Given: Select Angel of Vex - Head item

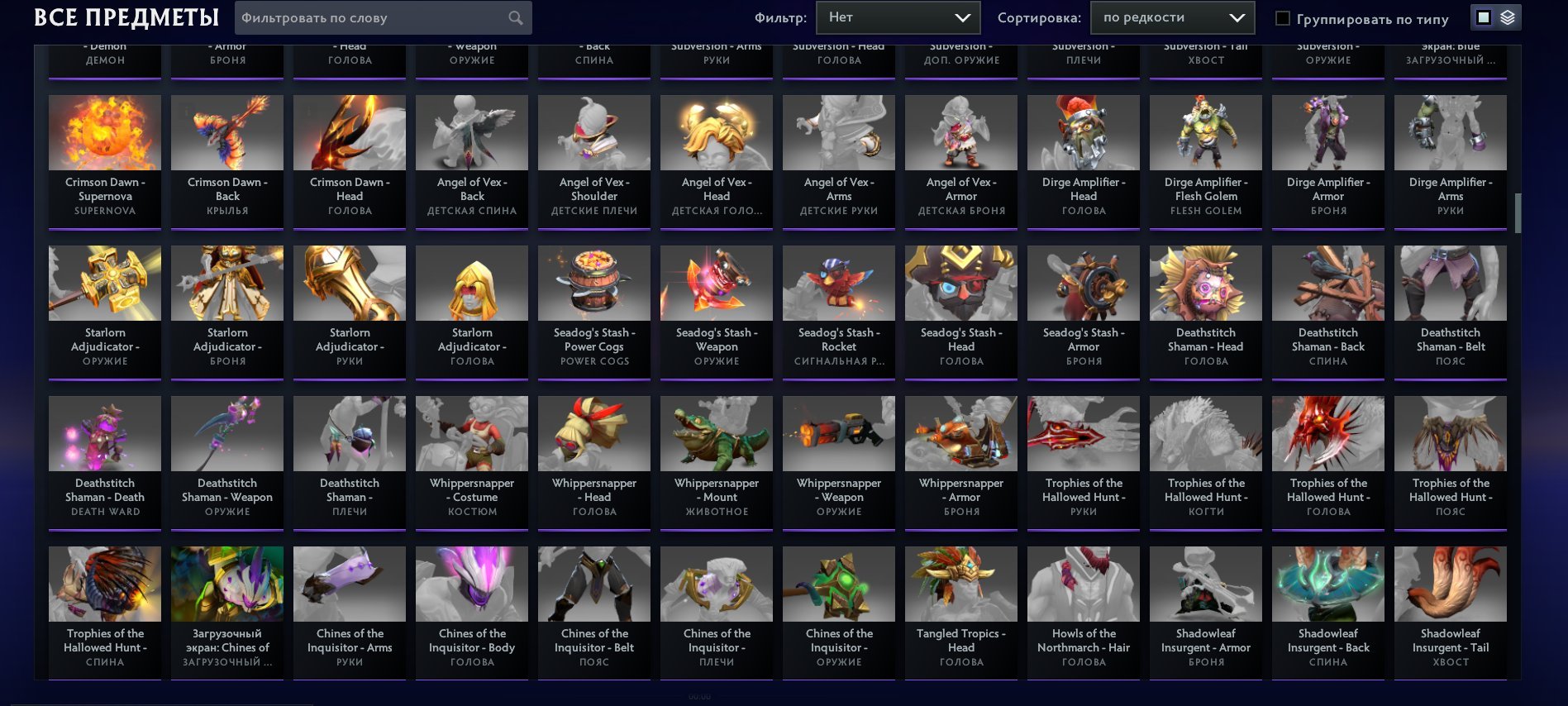Looking at the screenshot, I should [x=717, y=161].
